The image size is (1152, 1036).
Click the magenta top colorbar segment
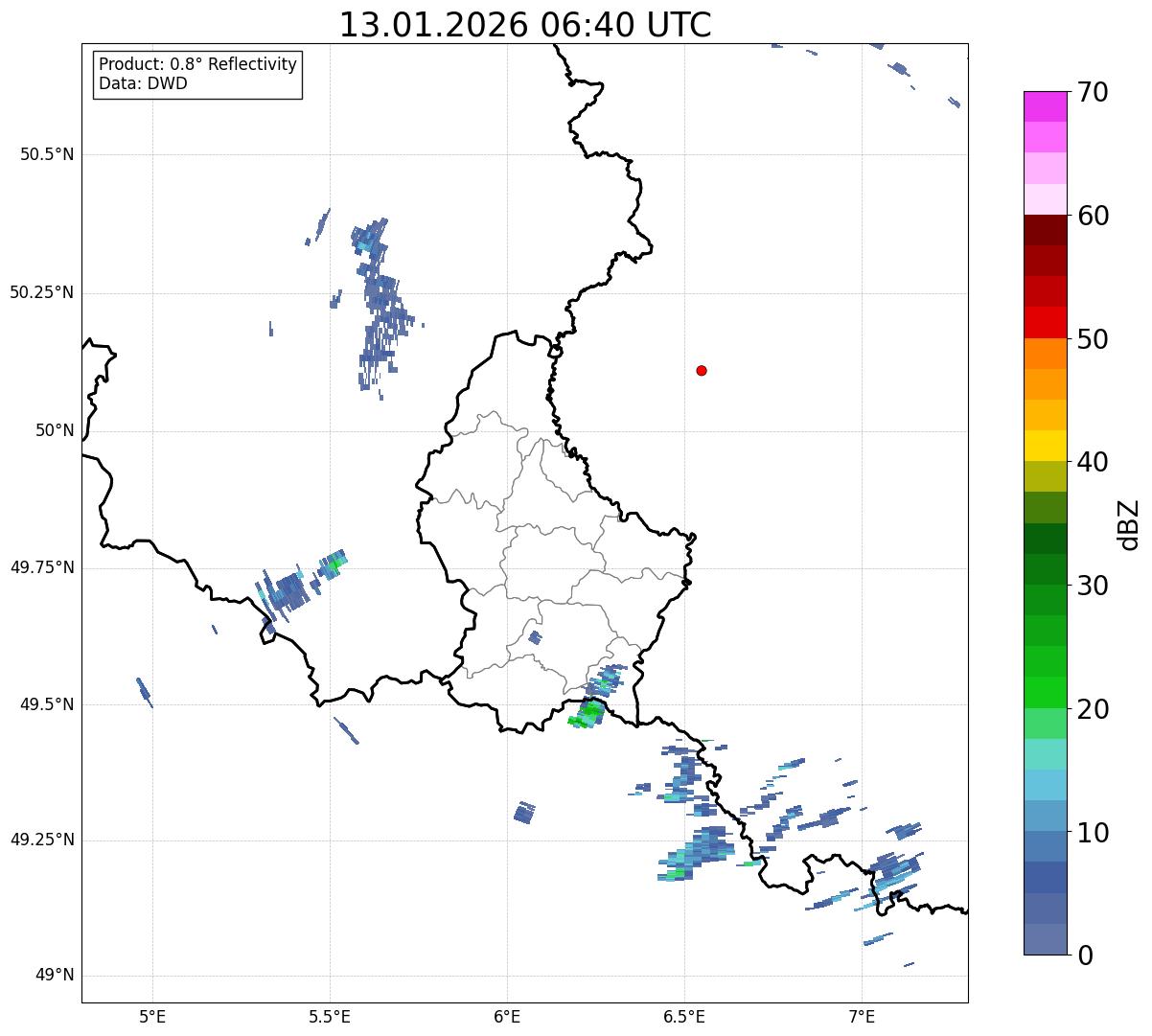(x=1045, y=106)
